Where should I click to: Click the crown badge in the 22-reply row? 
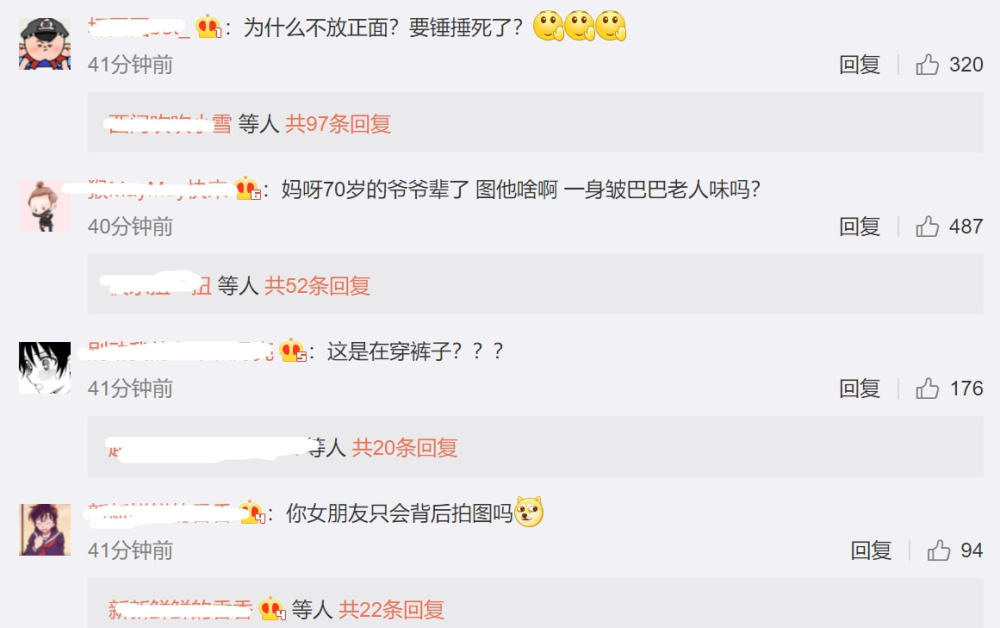coord(272,609)
